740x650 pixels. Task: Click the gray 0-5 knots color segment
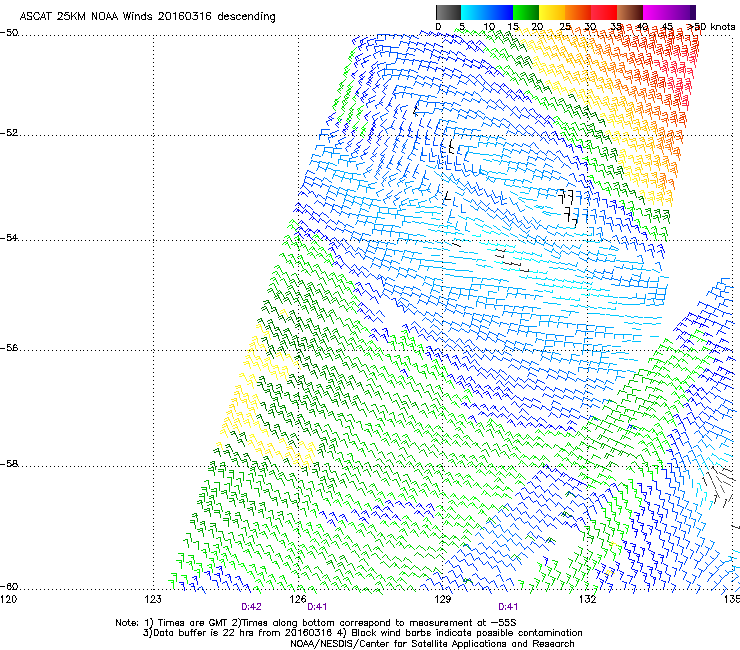coord(448,12)
